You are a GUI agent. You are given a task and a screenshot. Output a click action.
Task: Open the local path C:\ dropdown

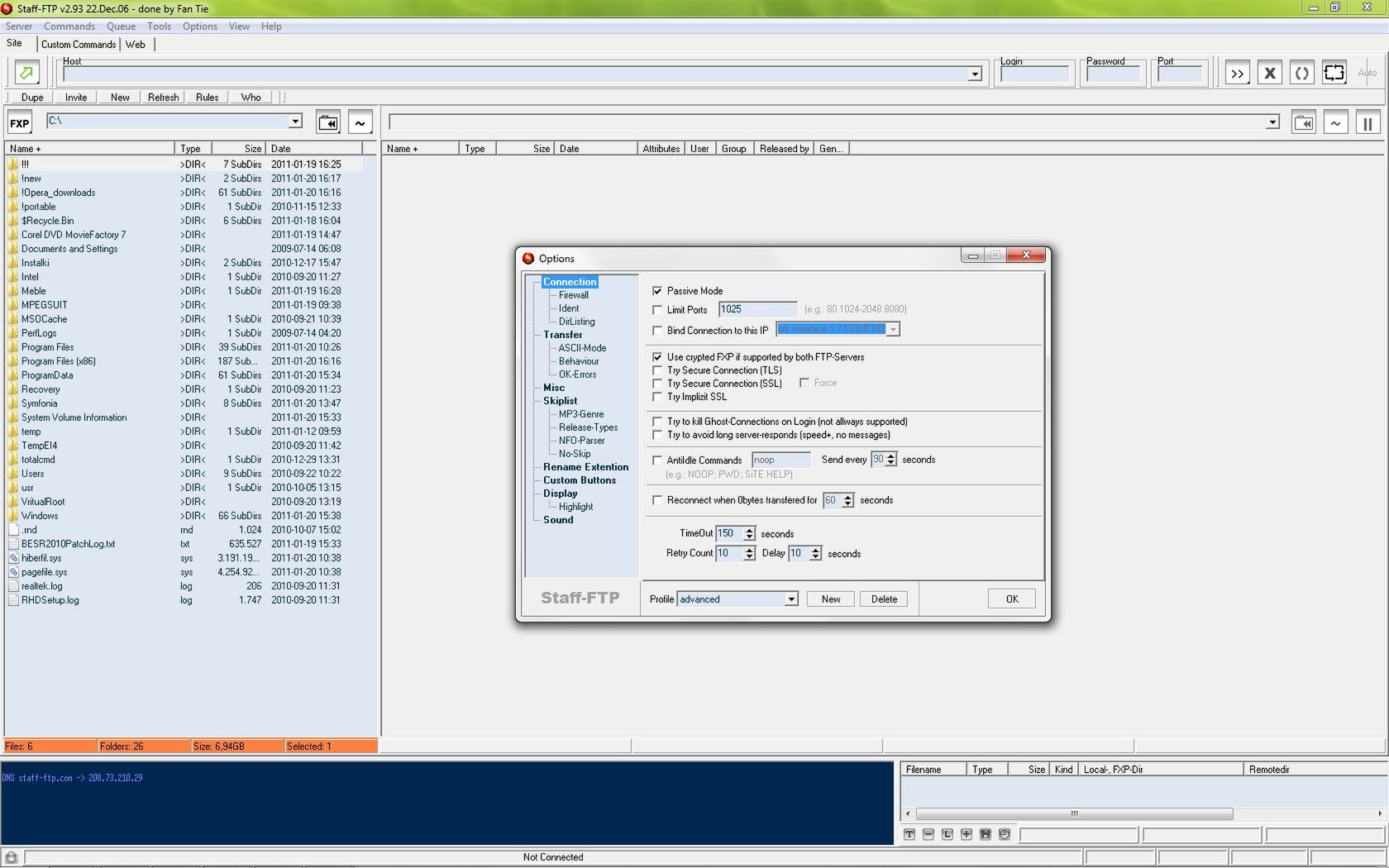295,122
